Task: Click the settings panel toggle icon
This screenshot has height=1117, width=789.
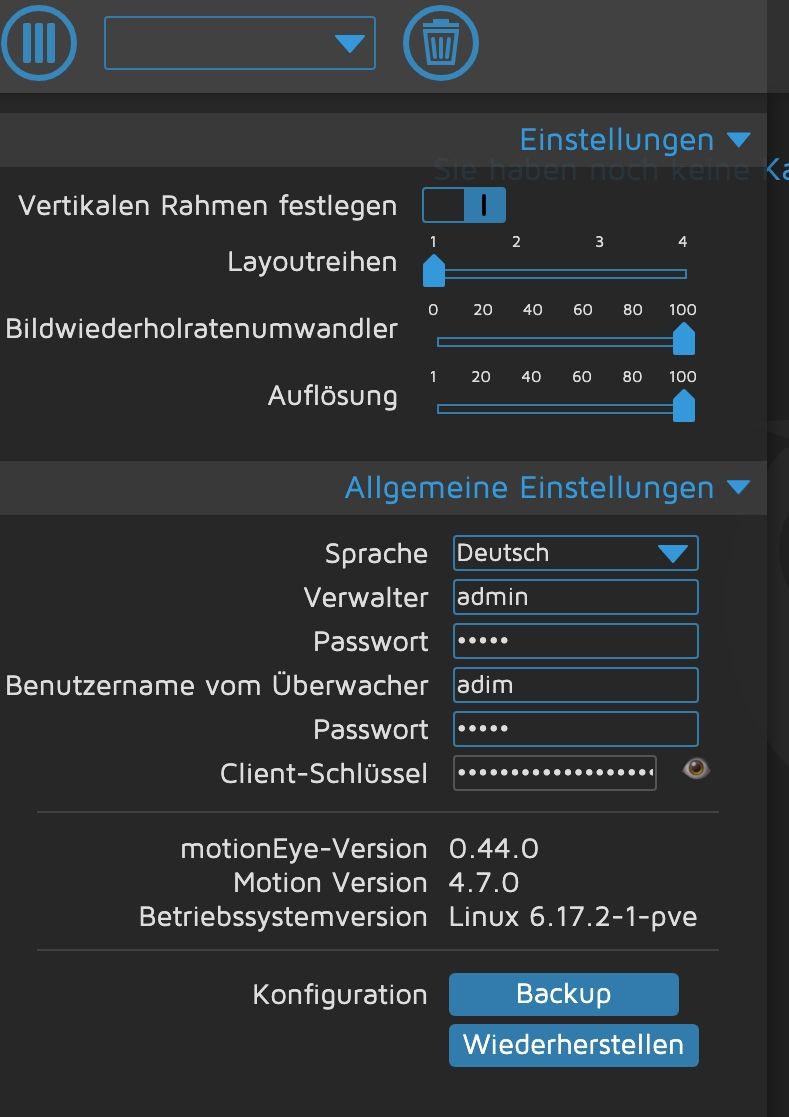Action: (x=38, y=43)
